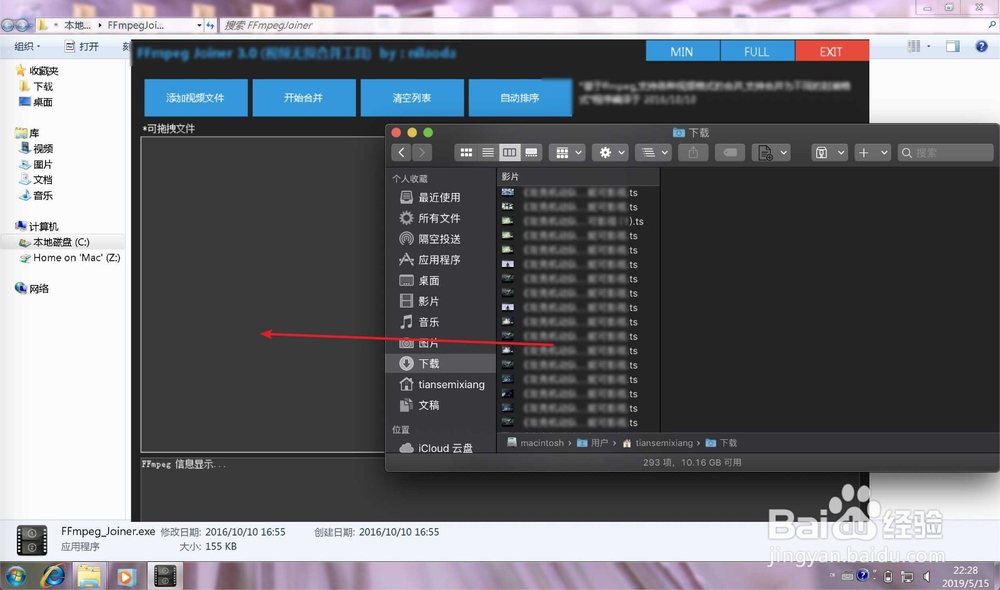1000x590 pixels.
Task: Open 影片 in Finder sidebar
Action: coord(440,301)
